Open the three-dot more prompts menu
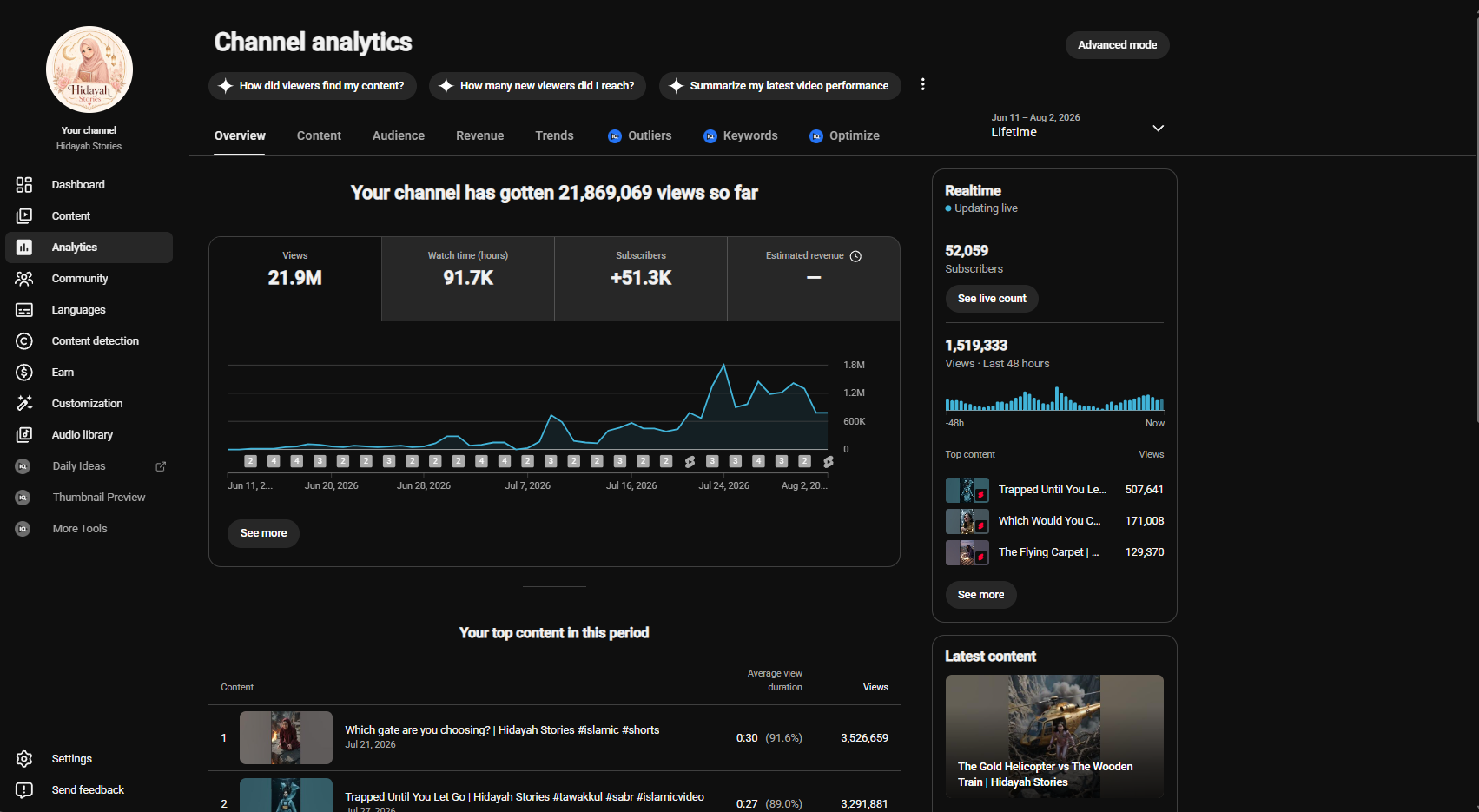 point(922,84)
